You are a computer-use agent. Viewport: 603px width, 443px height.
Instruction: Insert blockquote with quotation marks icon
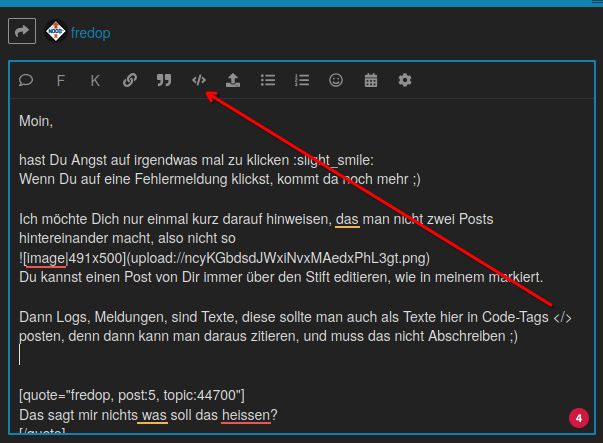point(164,80)
